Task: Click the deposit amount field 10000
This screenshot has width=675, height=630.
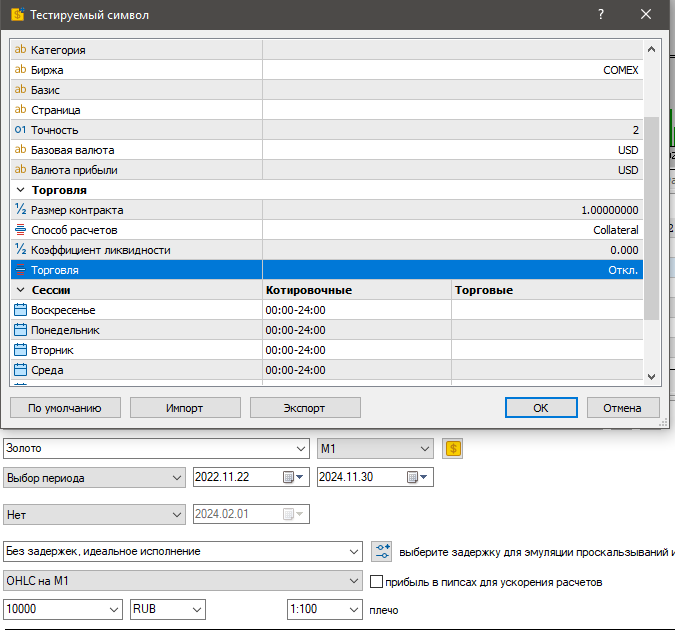Action: 55,609
